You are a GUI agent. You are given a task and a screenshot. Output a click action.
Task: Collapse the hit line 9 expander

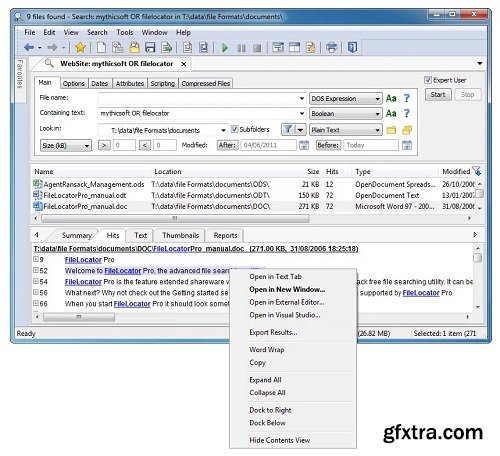point(36,259)
